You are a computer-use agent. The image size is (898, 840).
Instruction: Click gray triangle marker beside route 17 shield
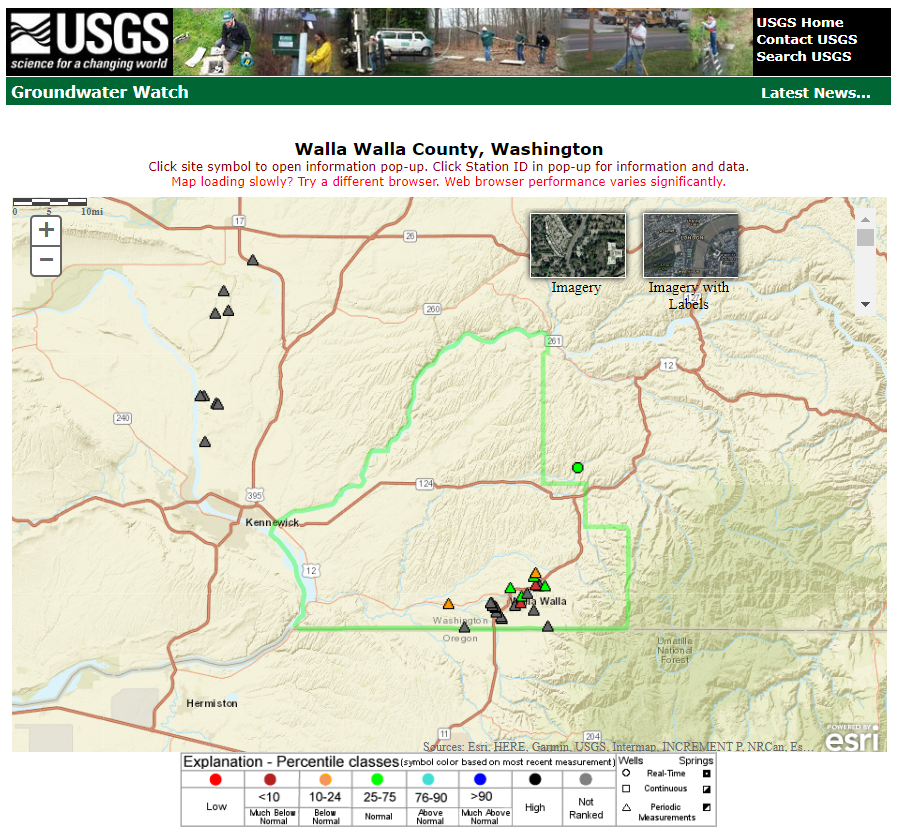click(x=253, y=261)
